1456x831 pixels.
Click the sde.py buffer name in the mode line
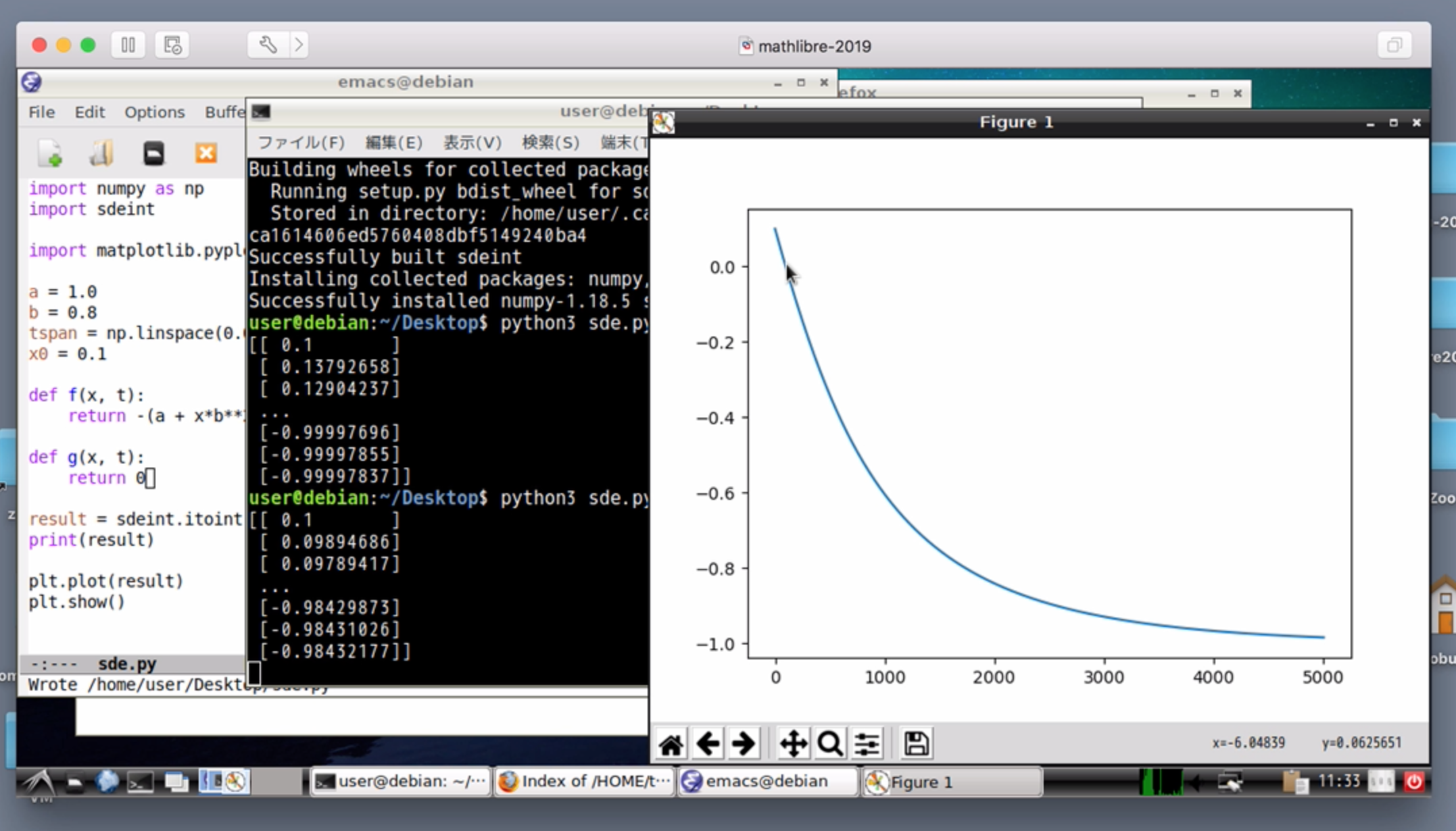(127, 663)
